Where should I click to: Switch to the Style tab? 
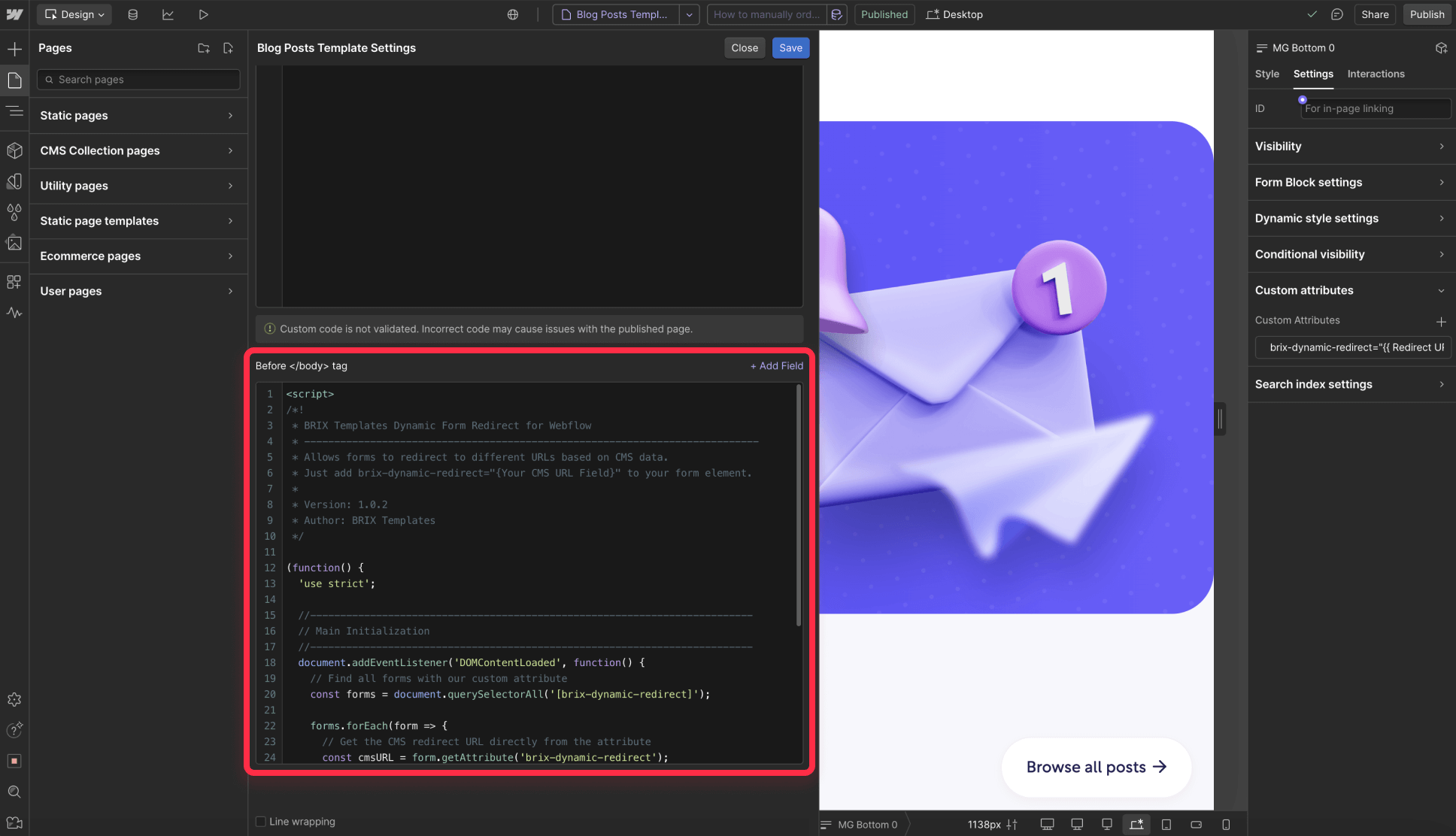tap(1266, 74)
